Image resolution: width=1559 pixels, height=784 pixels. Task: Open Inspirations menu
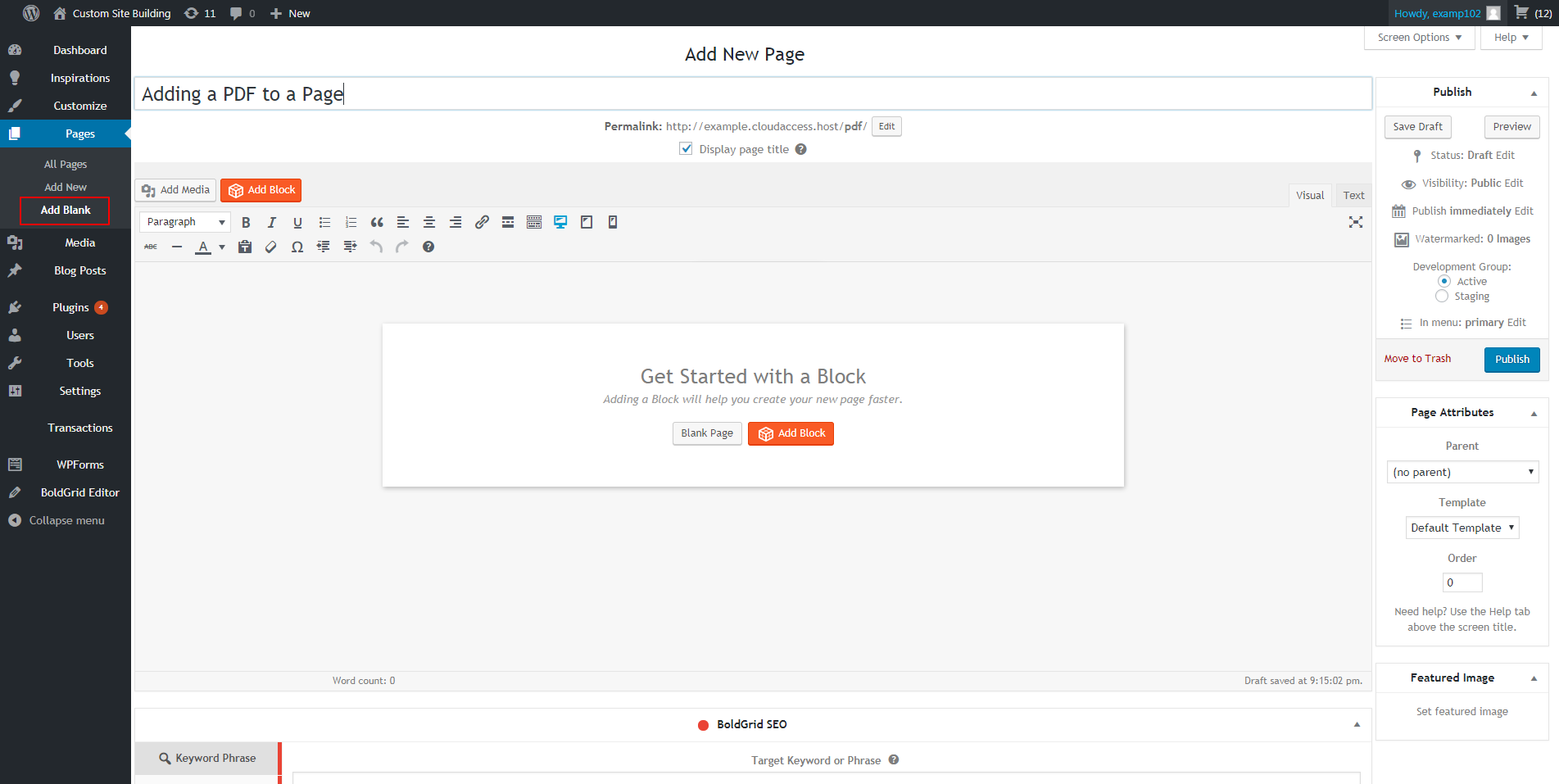[x=66, y=78]
